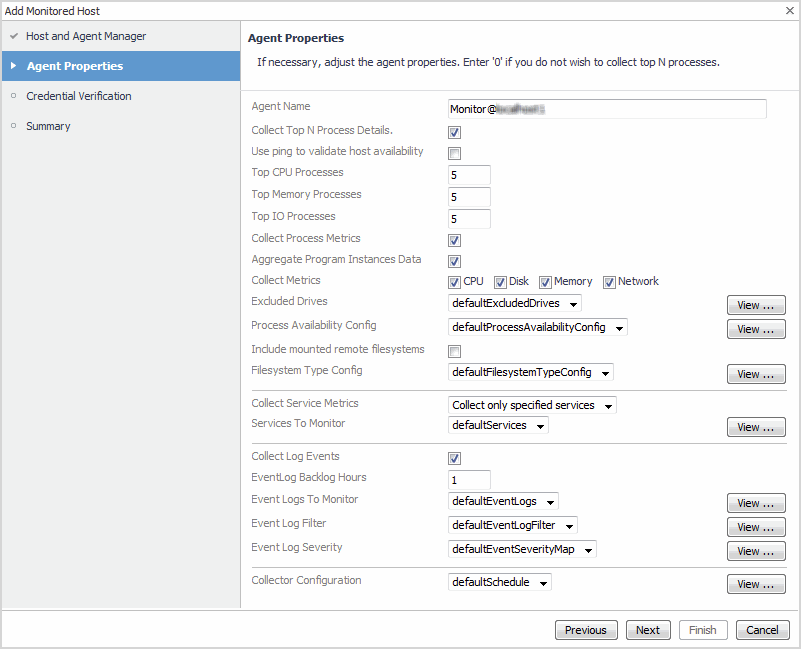This screenshot has height=649, width=801.
Task: Uncheck the Disk metrics checkbox
Action: (x=500, y=283)
